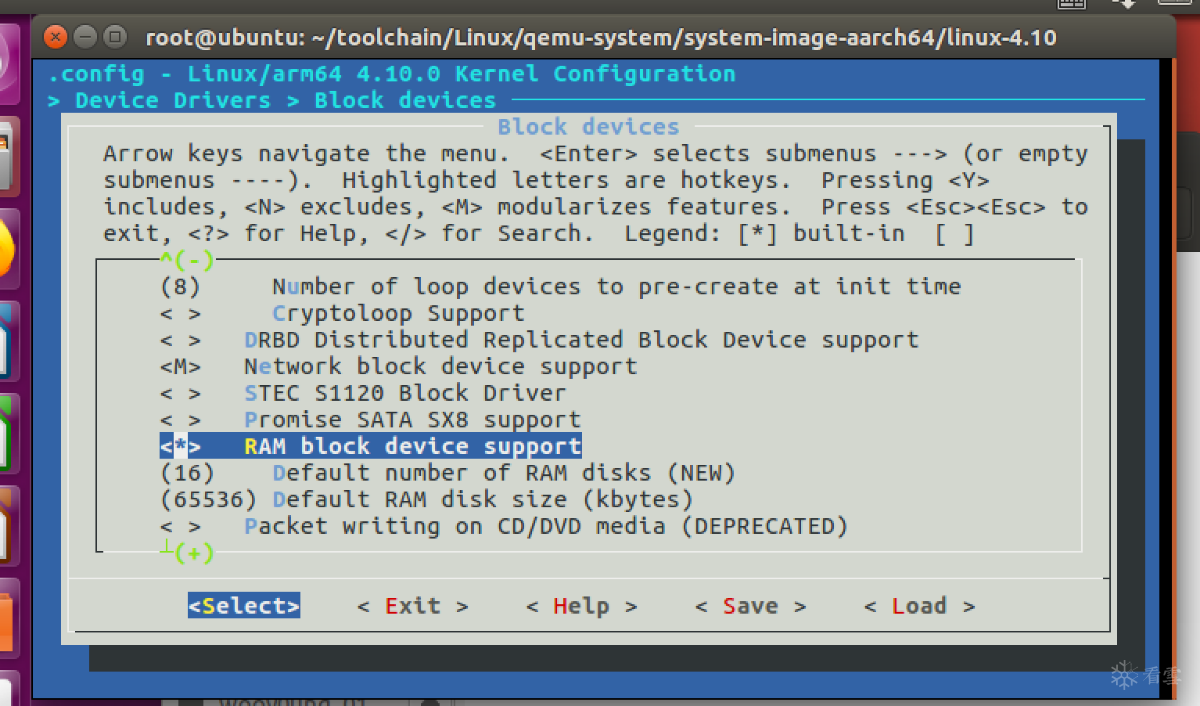
Task: Select Packet writing on CD/DVD media entry
Action: [x=545, y=526]
